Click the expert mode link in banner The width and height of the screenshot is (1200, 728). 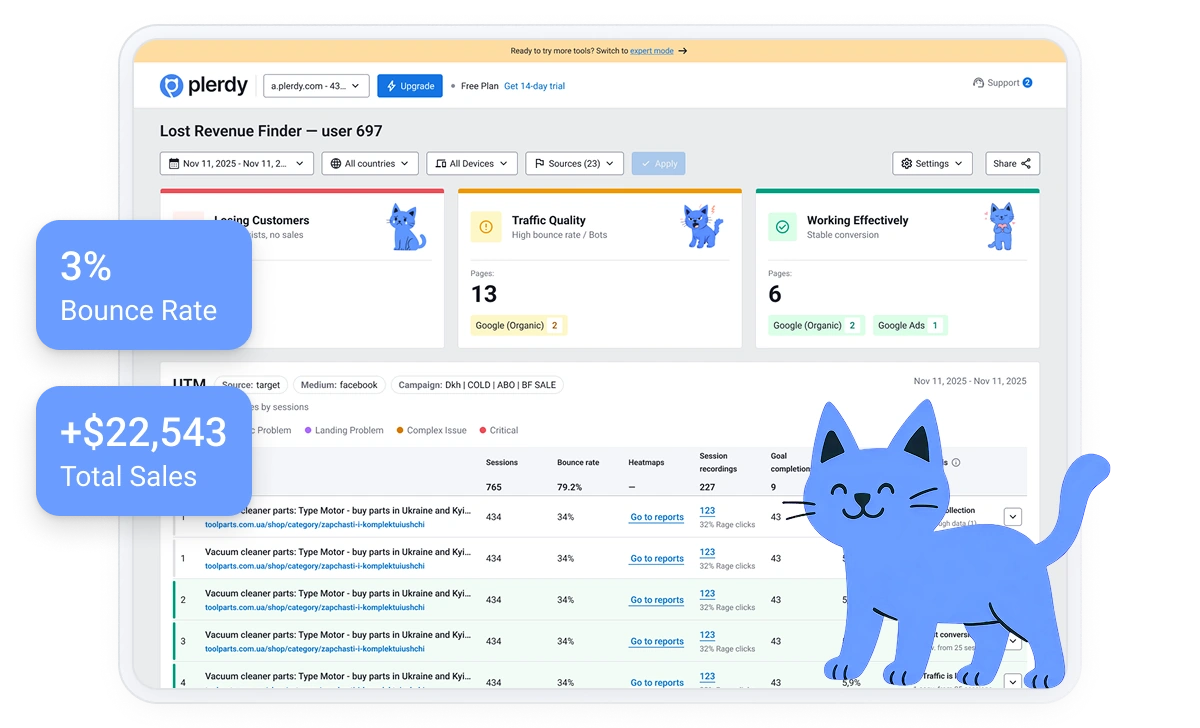651,51
